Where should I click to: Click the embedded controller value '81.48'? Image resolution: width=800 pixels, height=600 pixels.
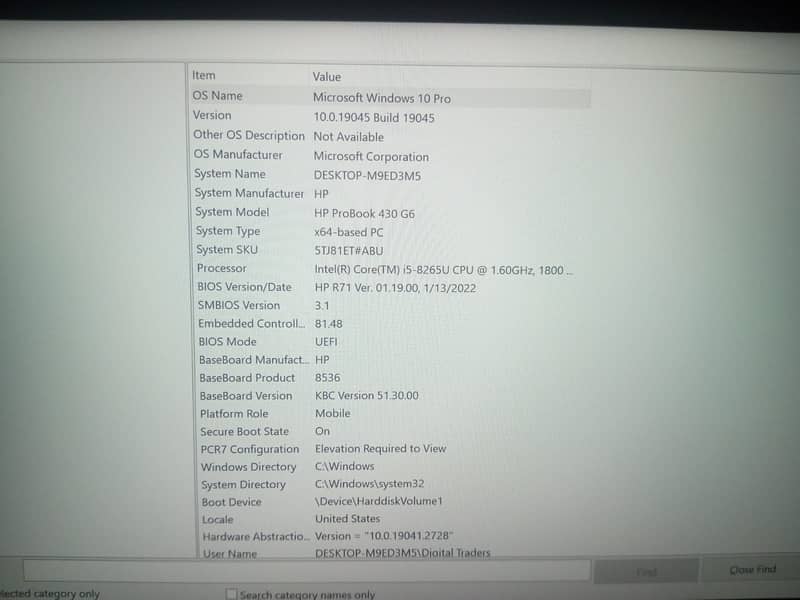point(329,324)
